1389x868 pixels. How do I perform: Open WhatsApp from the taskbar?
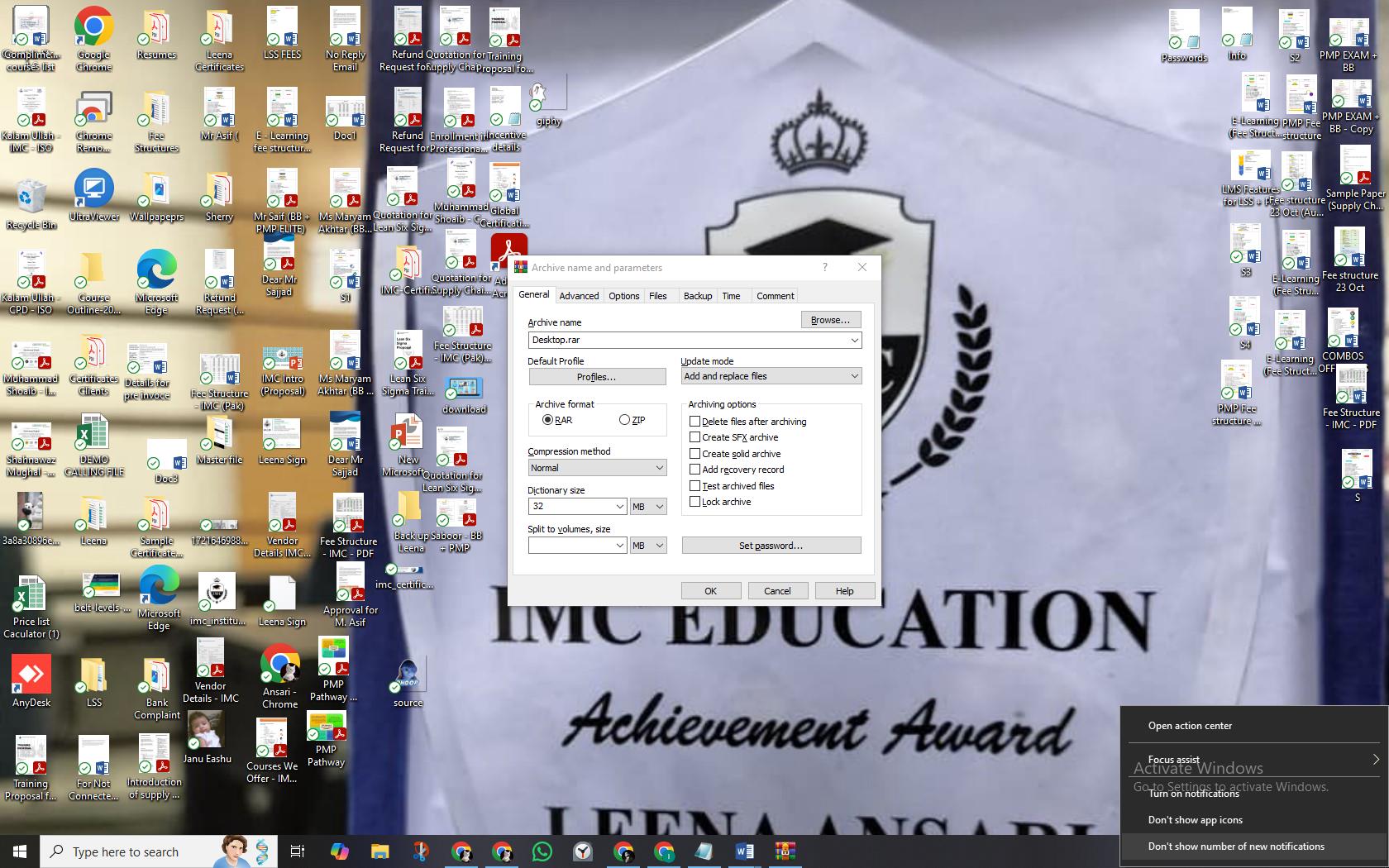pos(542,851)
